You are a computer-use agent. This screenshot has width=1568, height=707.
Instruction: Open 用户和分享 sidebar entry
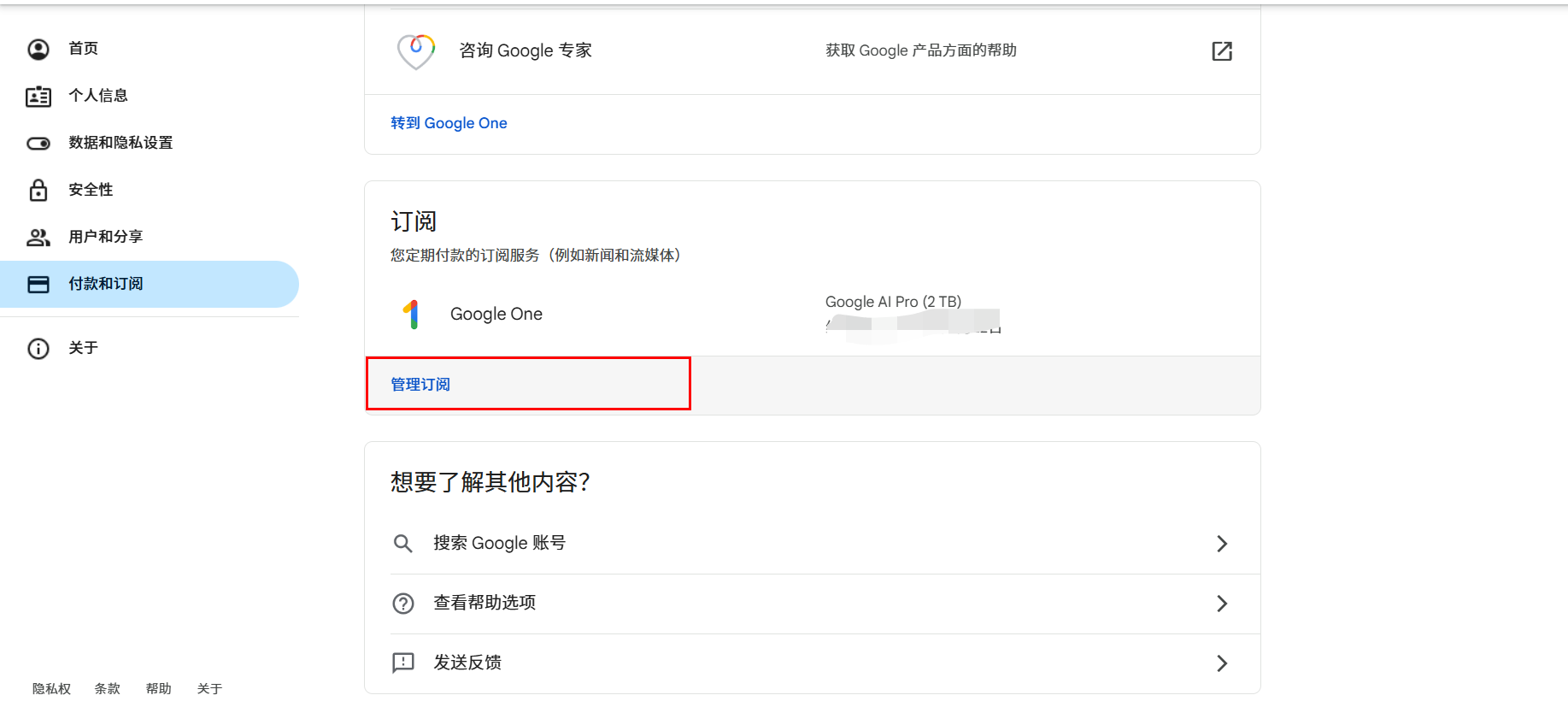(x=150, y=237)
